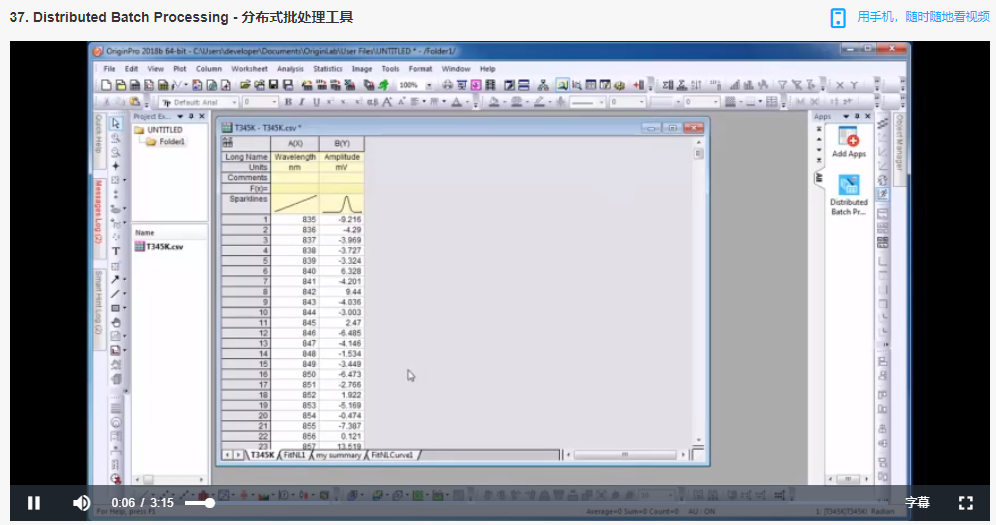Open the zoom 100% dropdown
Viewport: 996px width, 525px height.
tap(429, 85)
